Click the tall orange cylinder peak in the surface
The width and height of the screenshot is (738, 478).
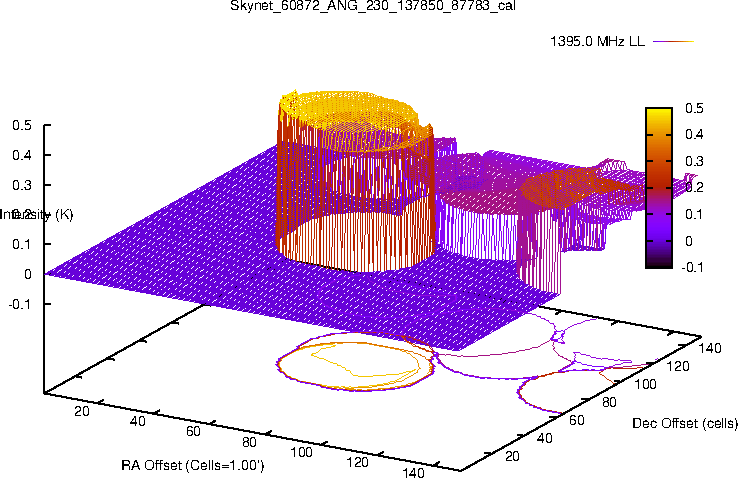[355, 181]
